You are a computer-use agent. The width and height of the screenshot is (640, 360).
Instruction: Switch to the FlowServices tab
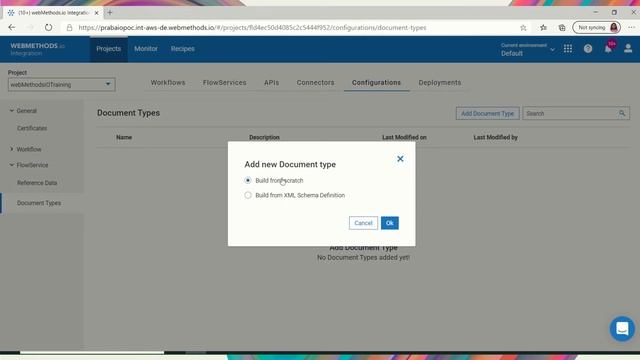(x=224, y=82)
